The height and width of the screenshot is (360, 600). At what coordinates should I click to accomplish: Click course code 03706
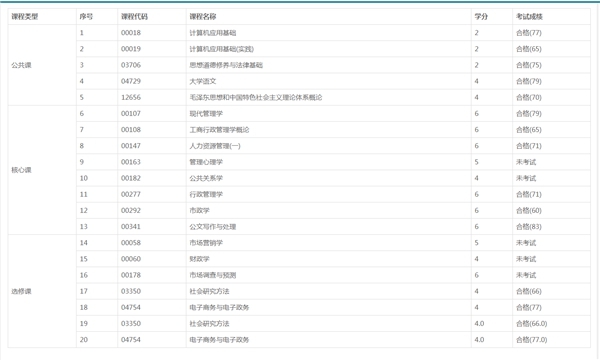pos(131,65)
